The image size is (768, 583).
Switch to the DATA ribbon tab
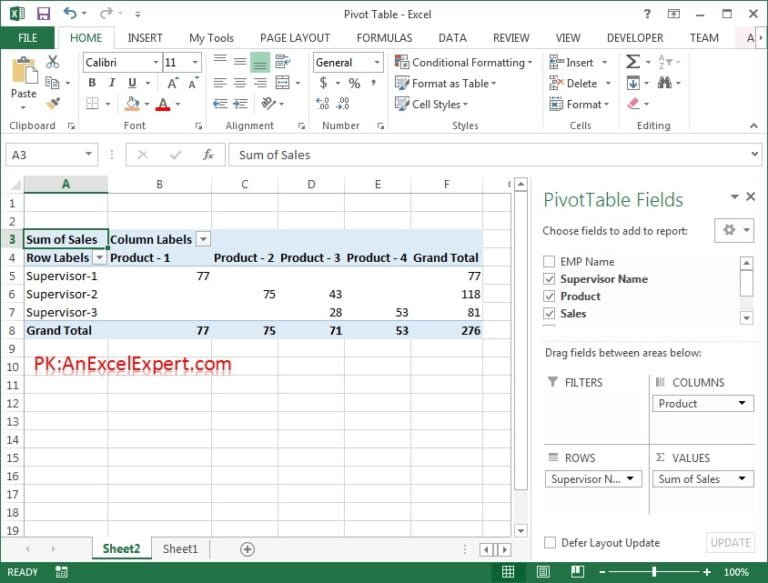coord(452,38)
